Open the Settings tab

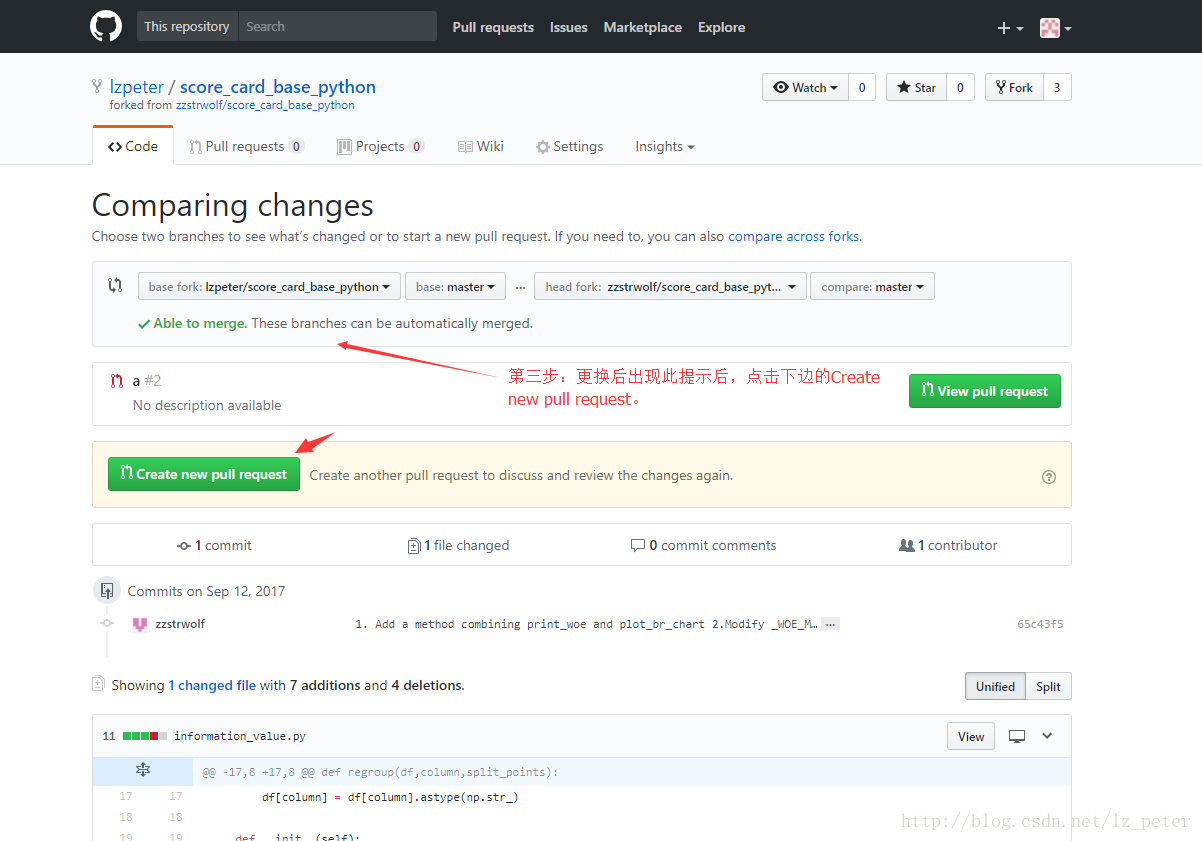pyautogui.click(x=570, y=147)
